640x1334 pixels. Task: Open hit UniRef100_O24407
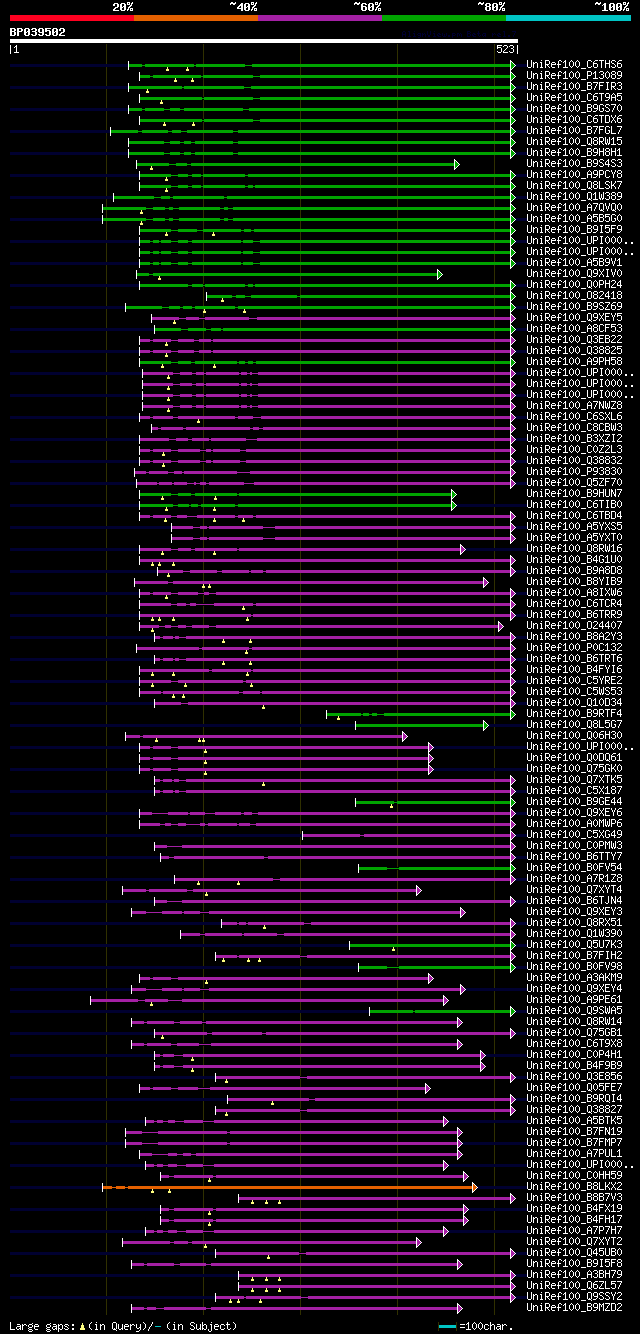point(574,625)
